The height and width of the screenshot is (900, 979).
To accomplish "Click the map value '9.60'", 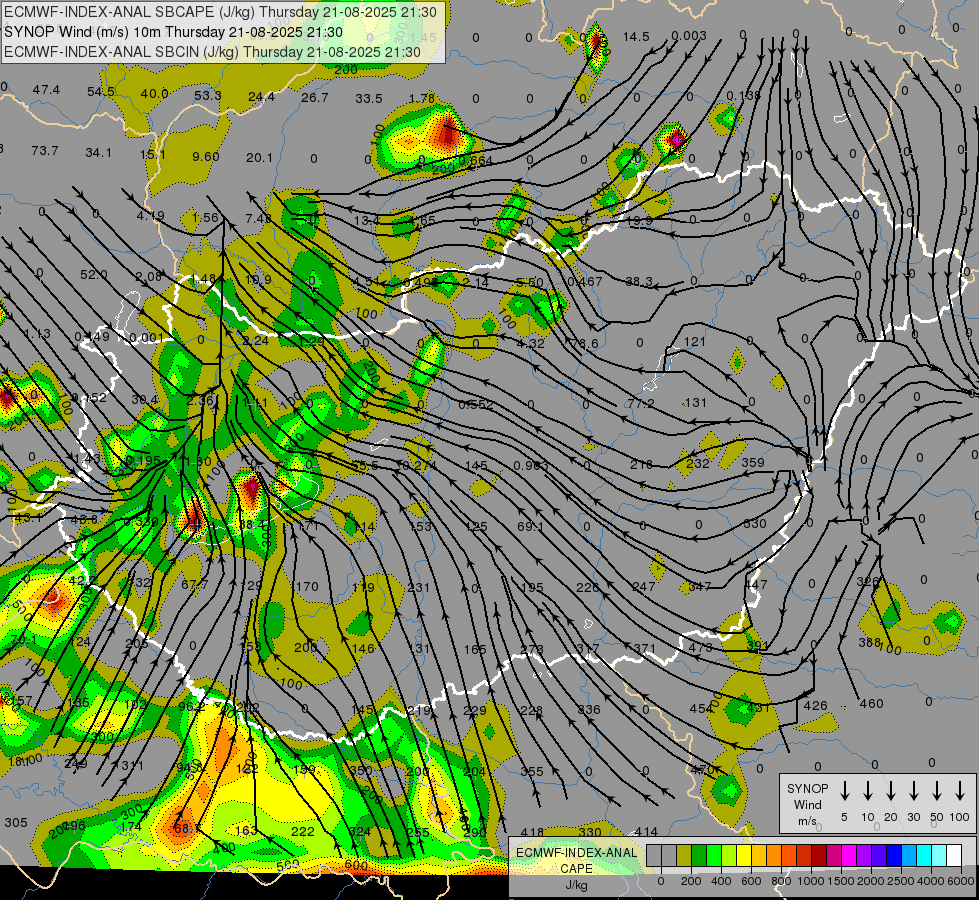I will pos(205,156).
